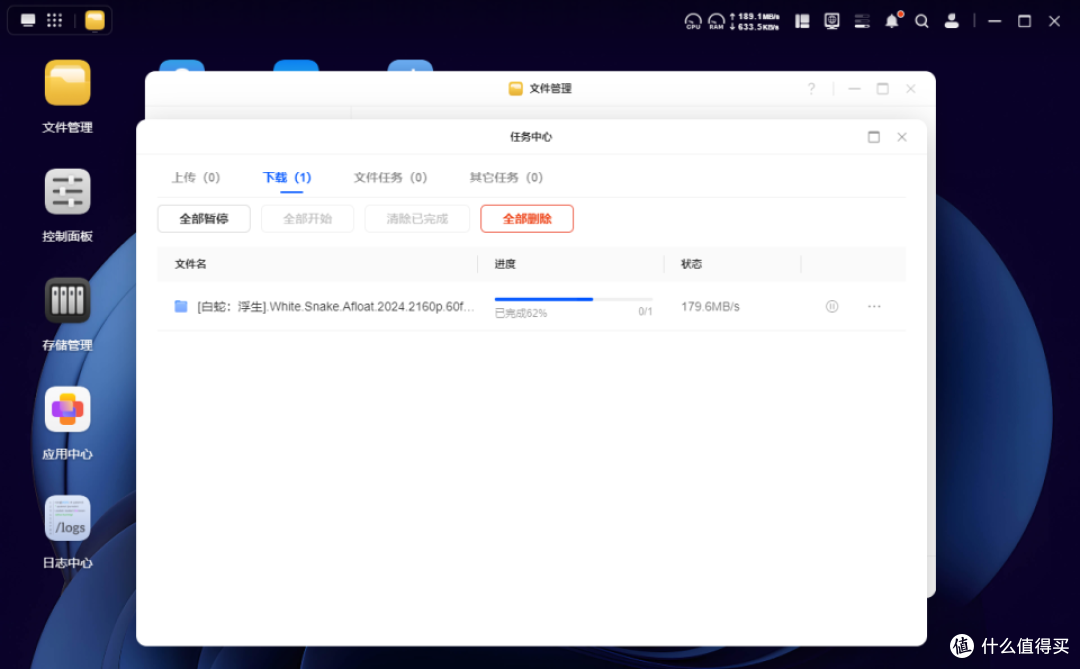
Task: View CPU usage gauge in top bar
Action: [x=693, y=21]
